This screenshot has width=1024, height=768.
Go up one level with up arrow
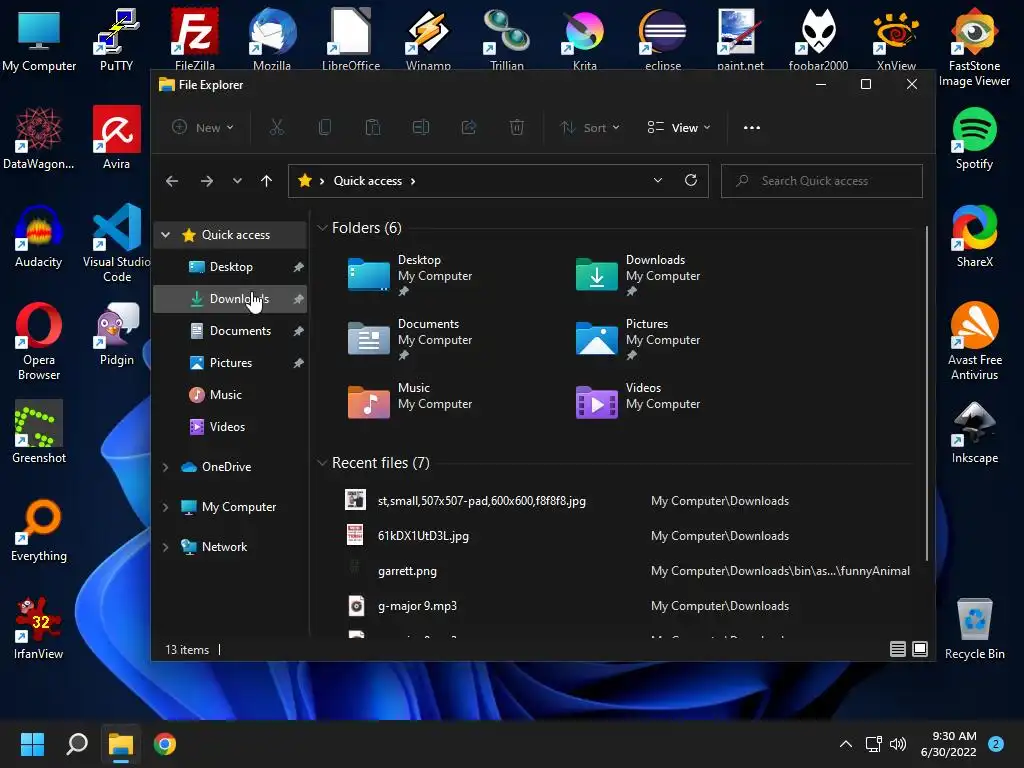point(266,181)
